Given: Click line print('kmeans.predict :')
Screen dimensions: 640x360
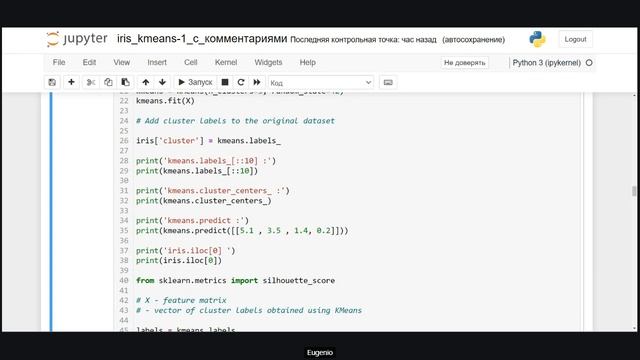Looking at the screenshot, I should (192, 221).
